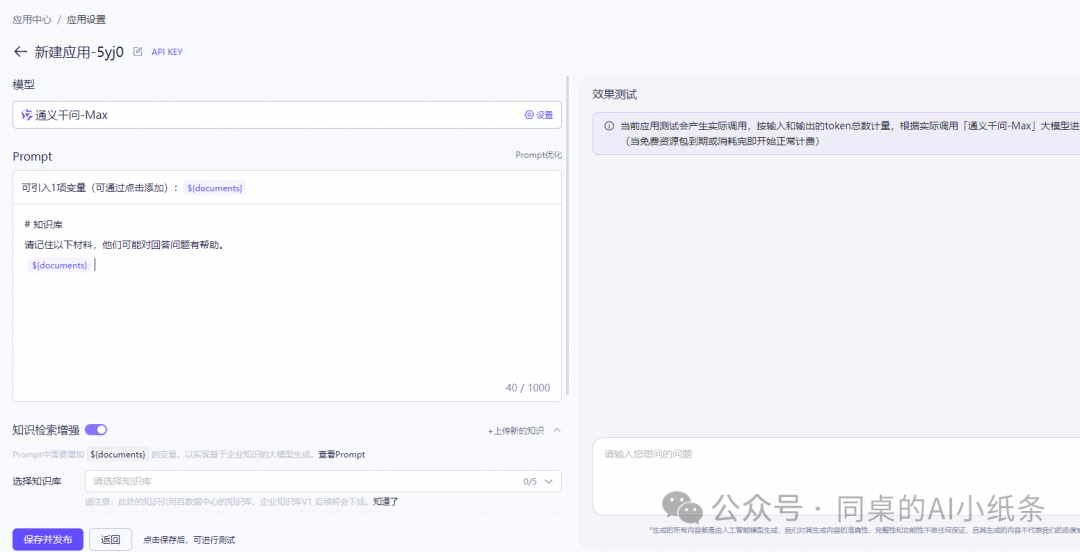This screenshot has height=552, width=1080.
Task: Open the API KEY link
Action: (x=167, y=52)
